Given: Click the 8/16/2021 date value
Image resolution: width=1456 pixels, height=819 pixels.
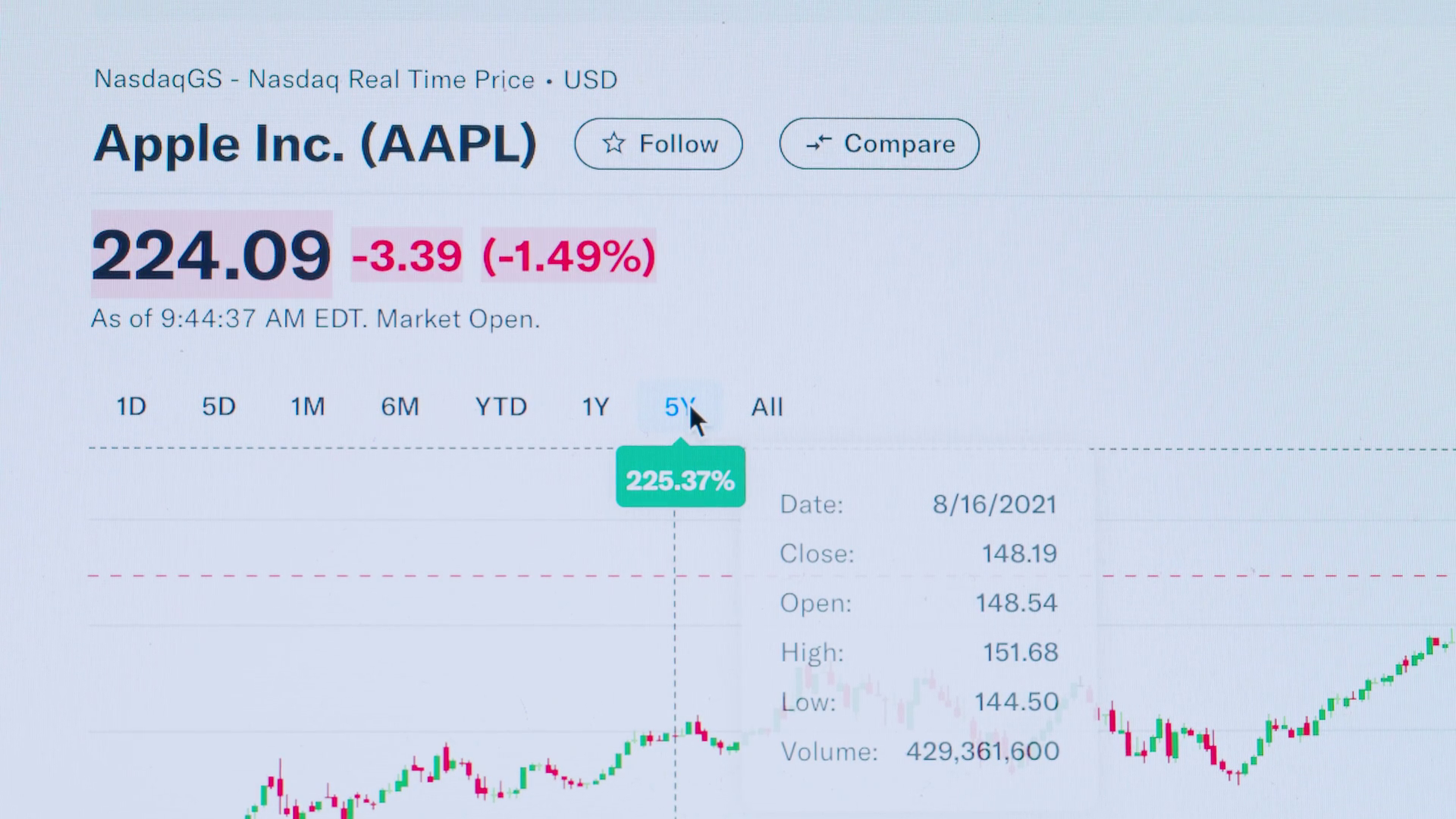Looking at the screenshot, I should (994, 504).
